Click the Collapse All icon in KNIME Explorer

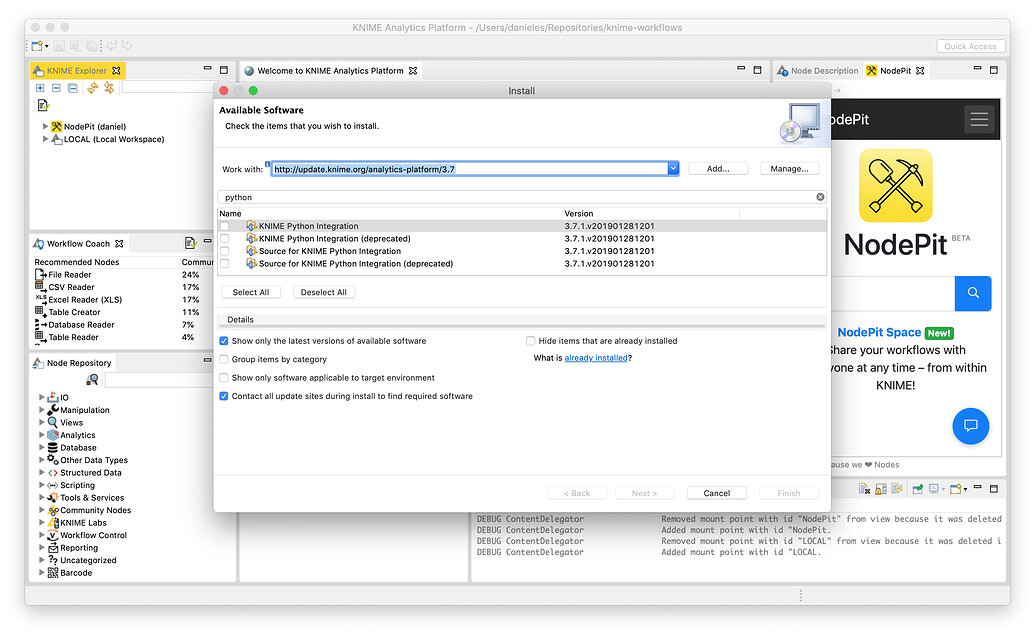pos(56,88)
